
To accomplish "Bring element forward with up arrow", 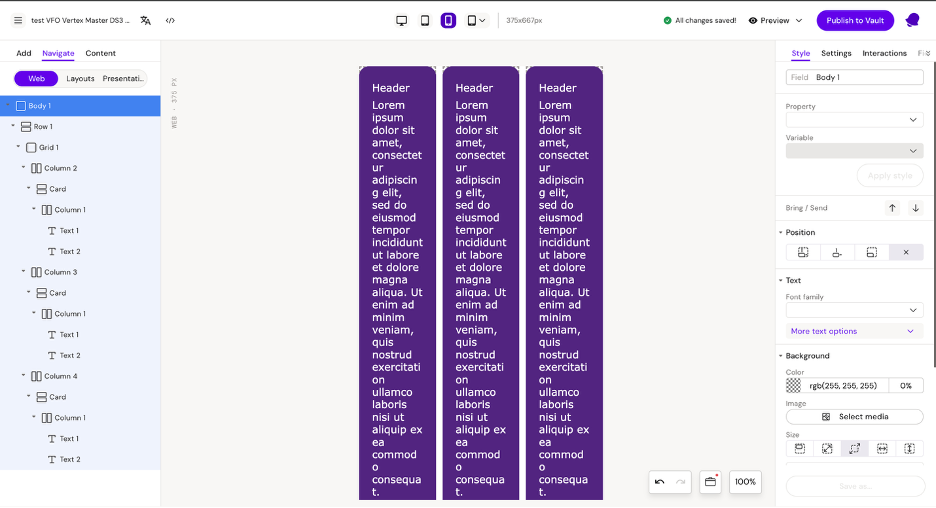I will coord(893,208).
